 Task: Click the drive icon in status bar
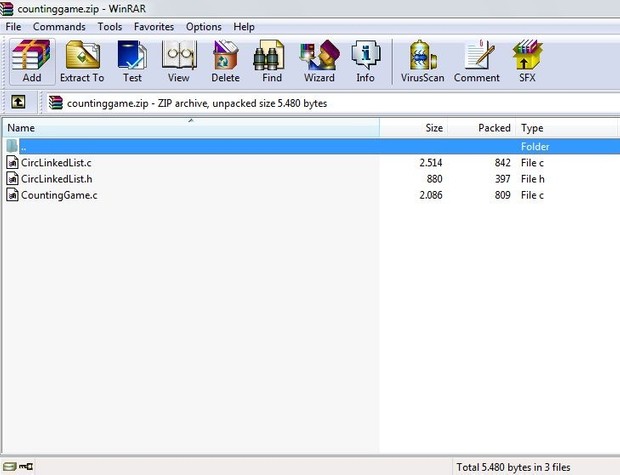(9, 467)
